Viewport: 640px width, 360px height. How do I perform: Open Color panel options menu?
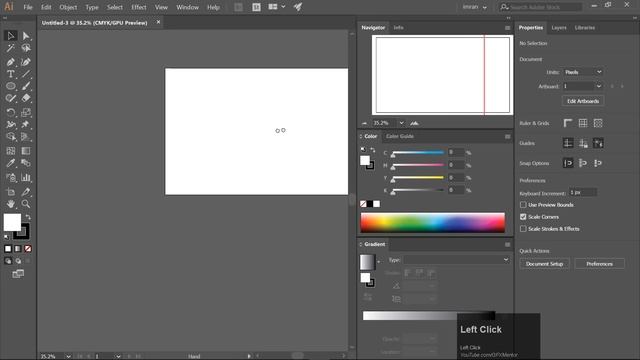pos(507,136)
